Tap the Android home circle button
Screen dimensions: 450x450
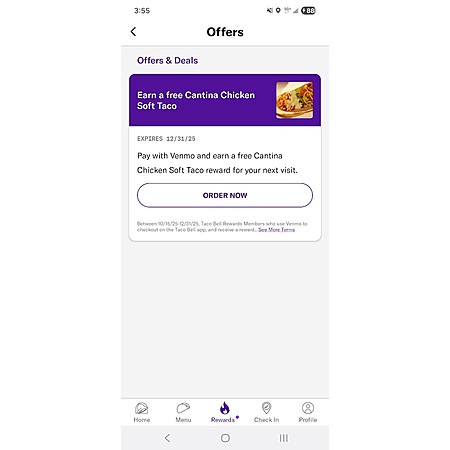point(225,438)
